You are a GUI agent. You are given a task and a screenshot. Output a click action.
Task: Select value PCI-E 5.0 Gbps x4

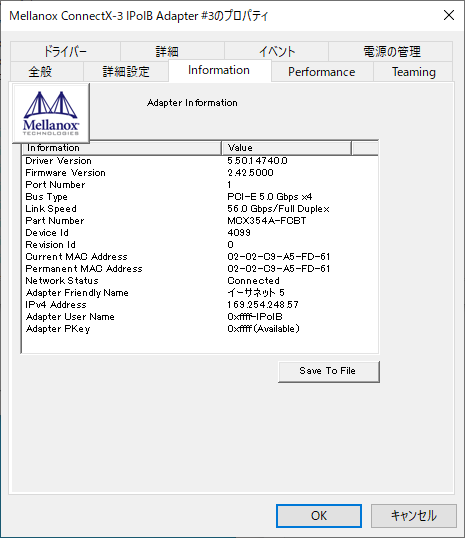(269, 197)
